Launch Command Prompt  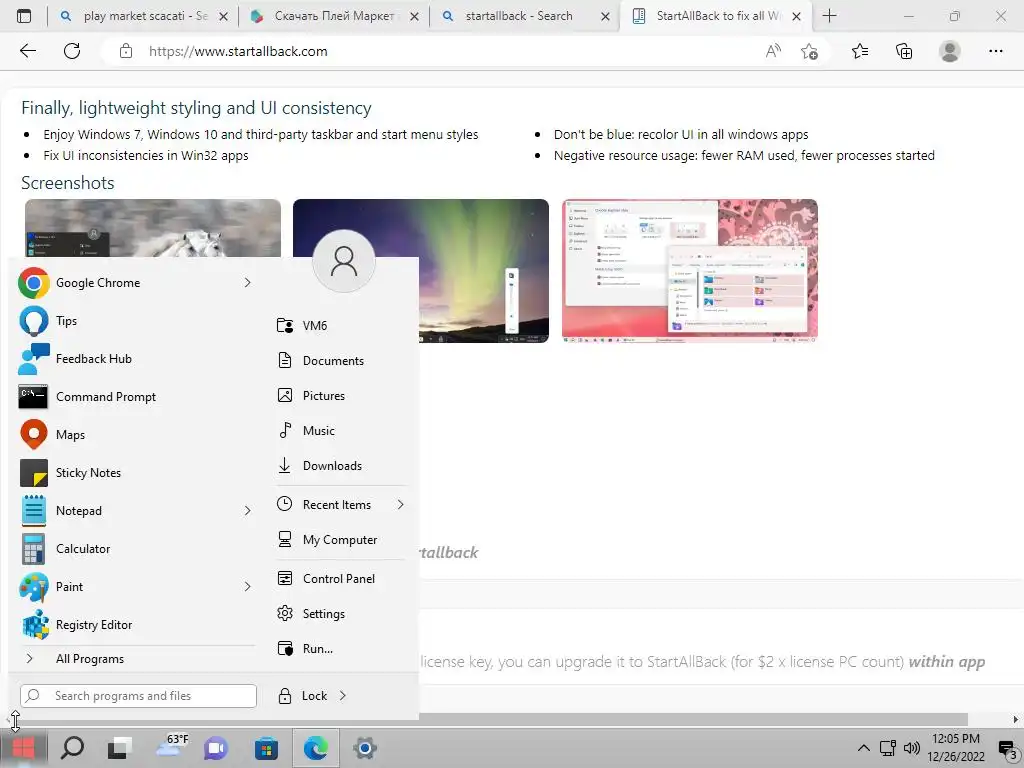[x=136, y=396]
